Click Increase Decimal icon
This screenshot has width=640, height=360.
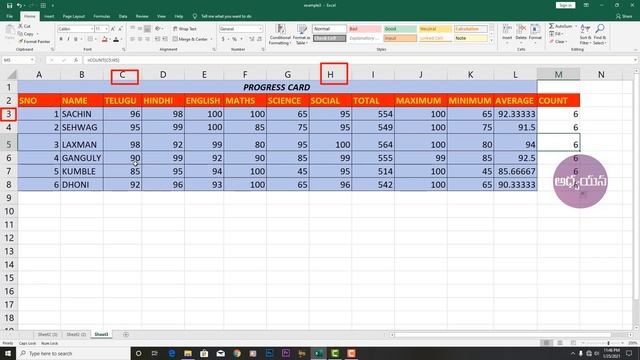(x=251, y=39)
